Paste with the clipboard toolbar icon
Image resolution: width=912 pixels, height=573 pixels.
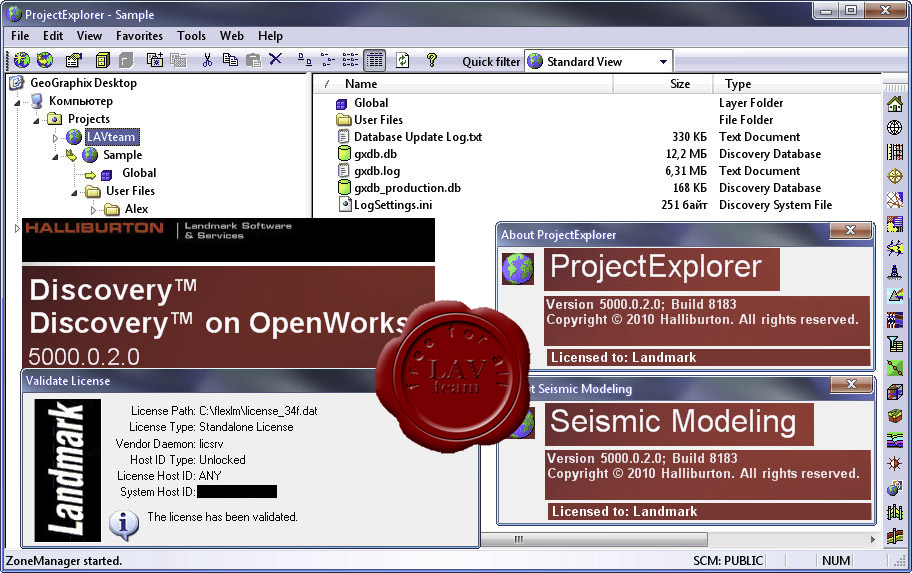pos(253,60)
